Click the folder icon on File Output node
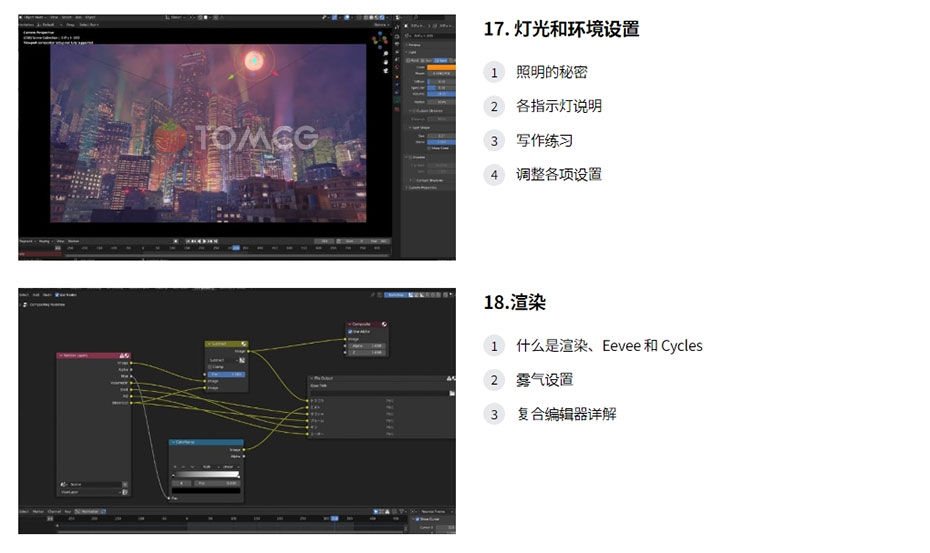930x553 pixels. pos(452,393)
